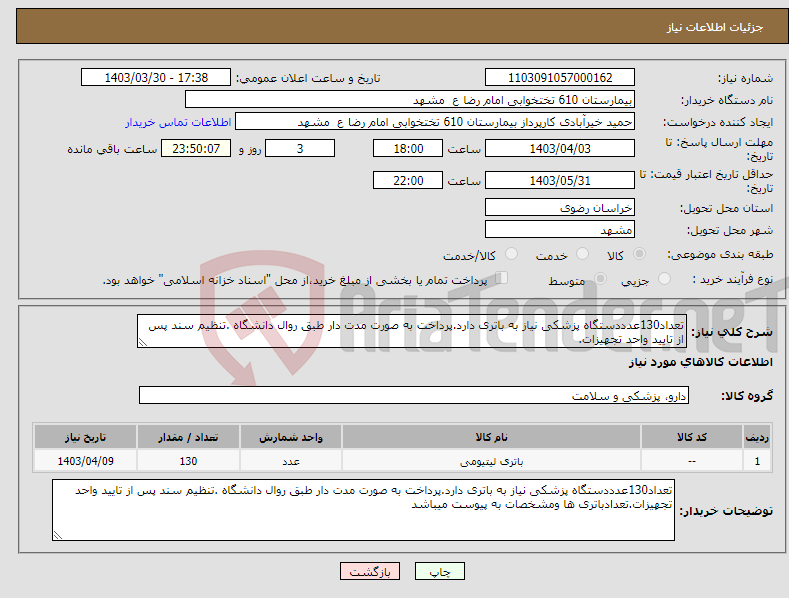Screen dimensions: 789x598
Task: Click the شرح کلی نیاز text area
Action: click(x=412, y=331)
